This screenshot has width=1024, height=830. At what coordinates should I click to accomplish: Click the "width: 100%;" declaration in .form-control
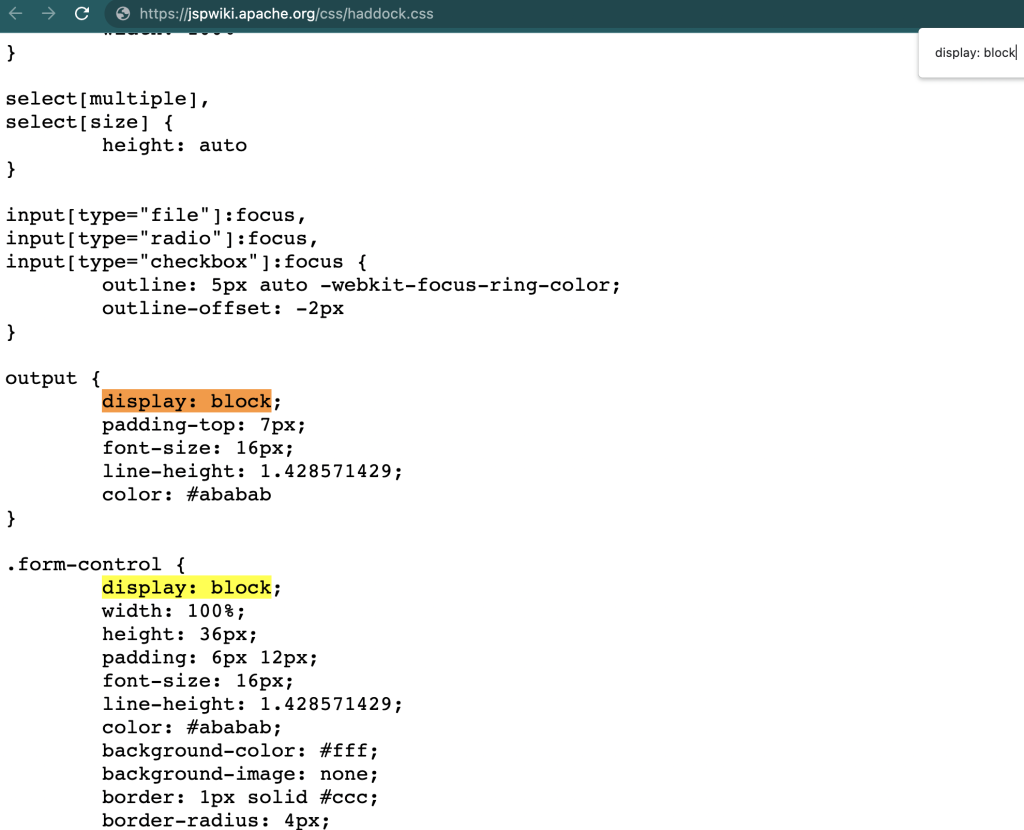174,611
